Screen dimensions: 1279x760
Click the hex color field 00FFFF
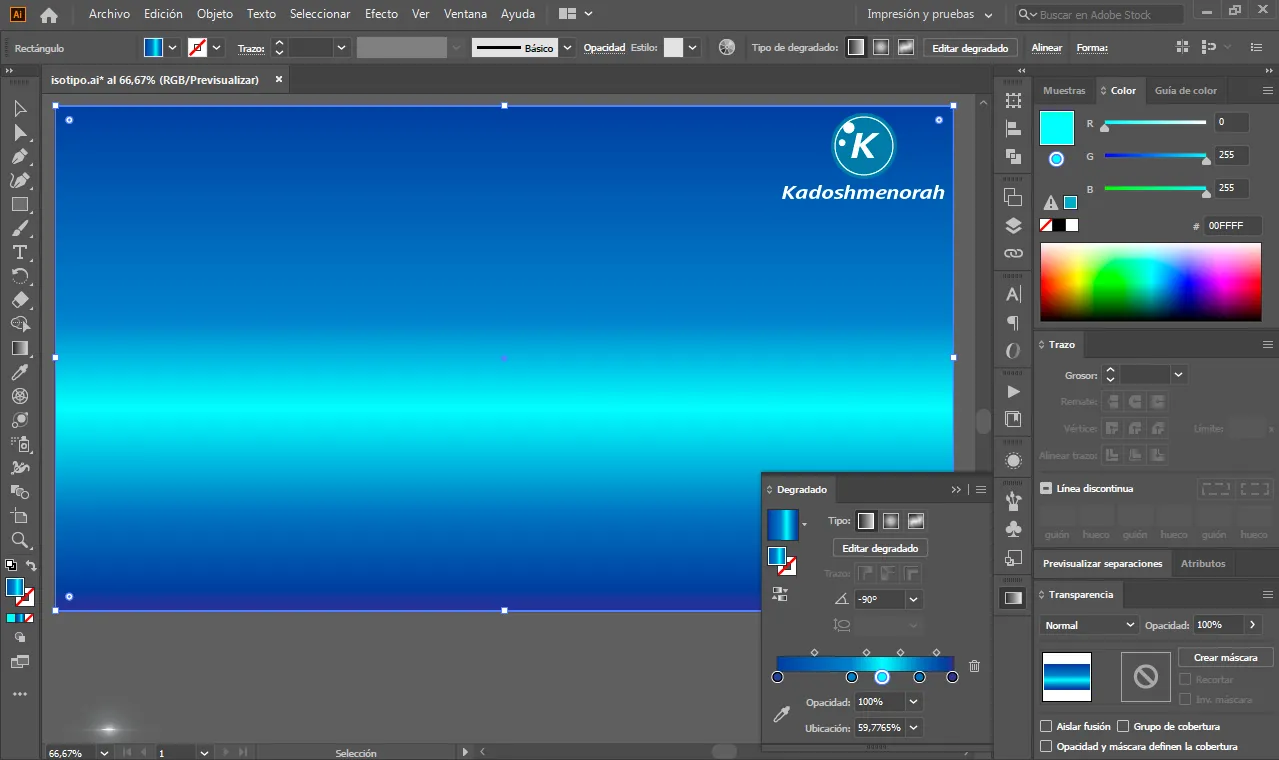click(1233, 226)
